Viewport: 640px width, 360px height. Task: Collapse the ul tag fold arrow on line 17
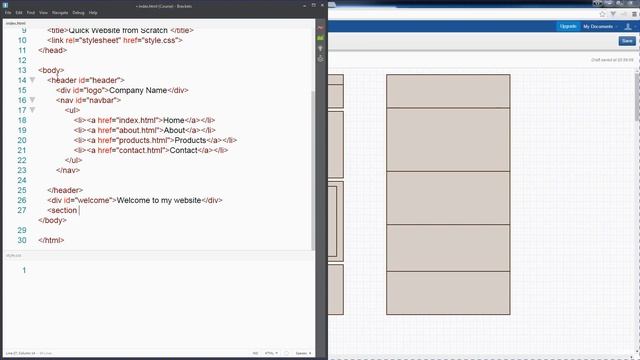[32, 110]
